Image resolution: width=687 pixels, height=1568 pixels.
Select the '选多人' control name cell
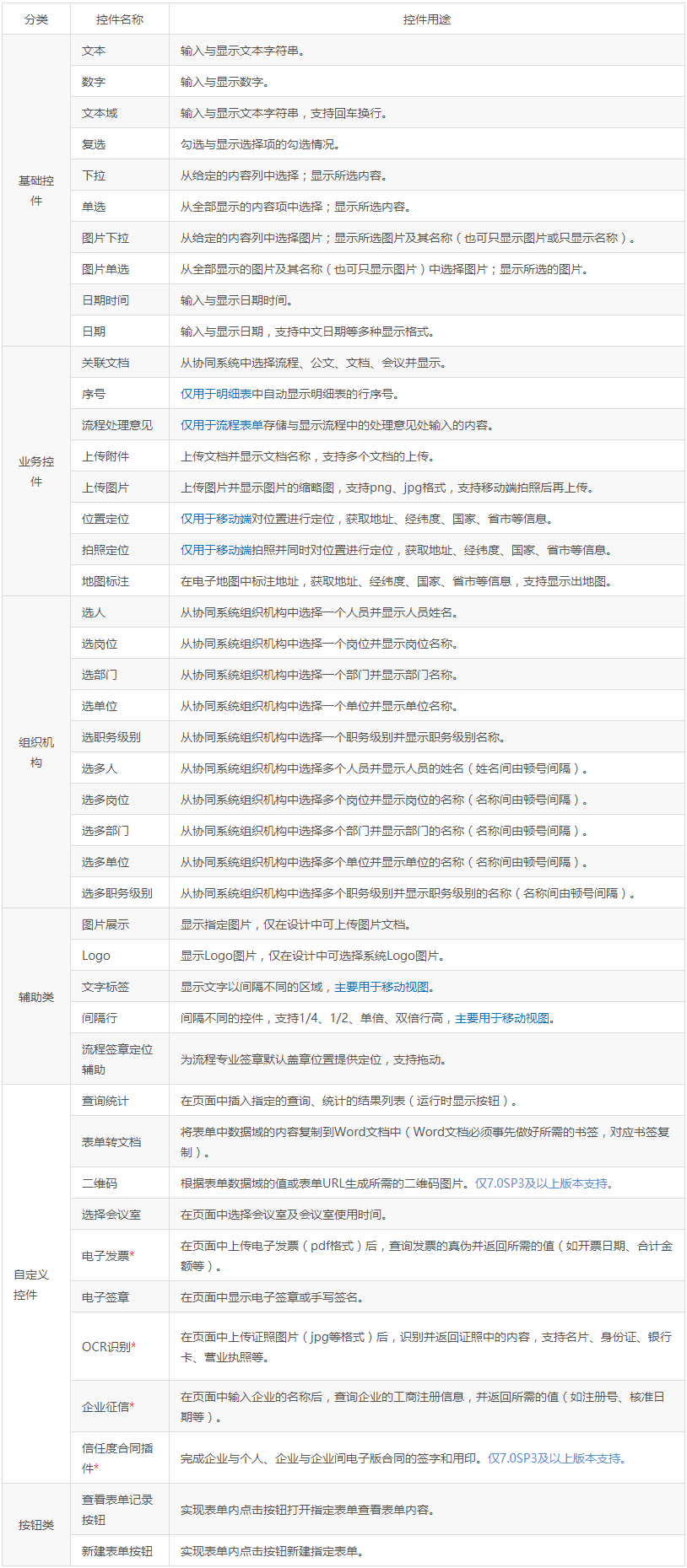point(120,768)
